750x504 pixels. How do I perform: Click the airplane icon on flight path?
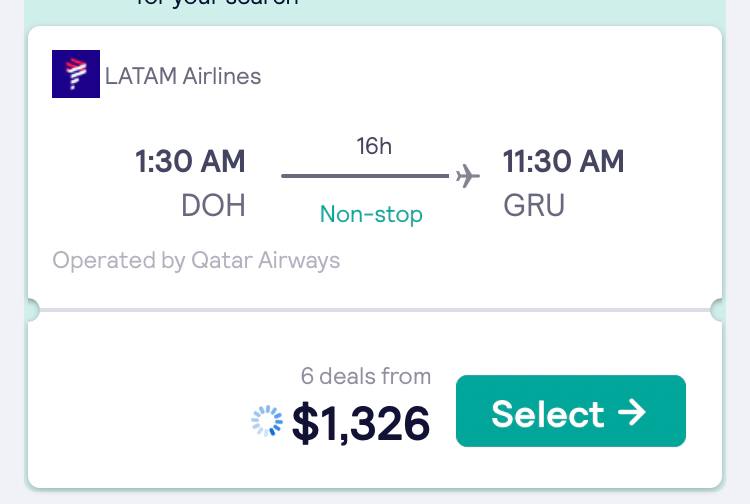coord(467,176)
